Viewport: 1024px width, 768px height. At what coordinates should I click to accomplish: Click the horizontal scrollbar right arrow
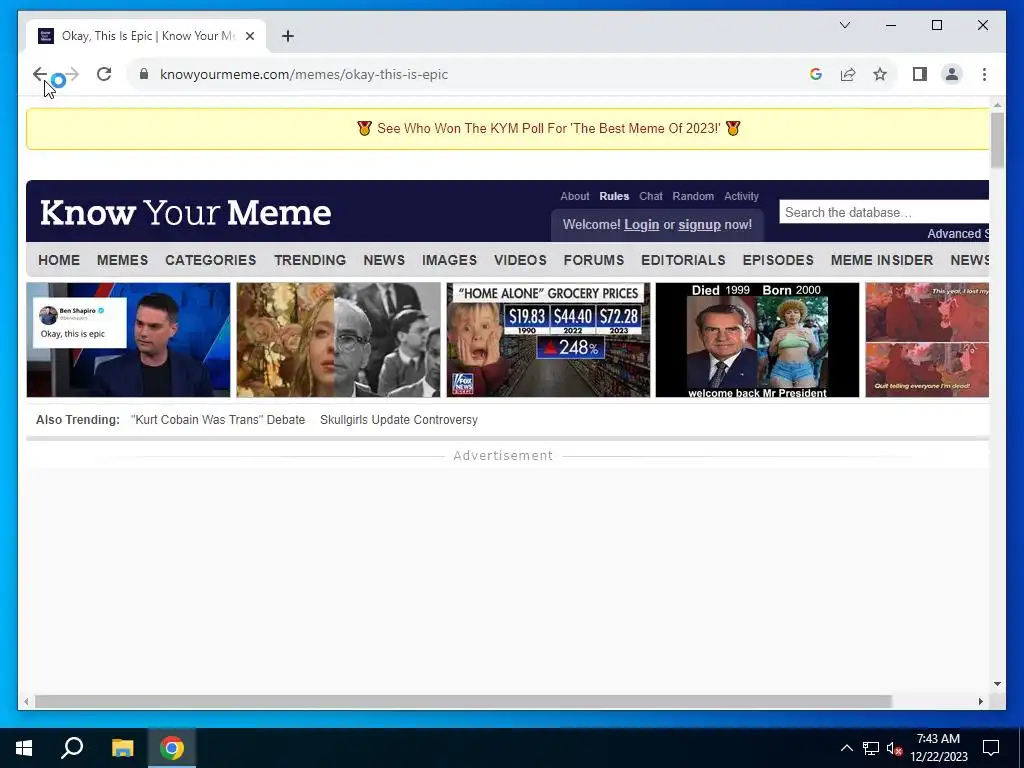pos(980,701)
